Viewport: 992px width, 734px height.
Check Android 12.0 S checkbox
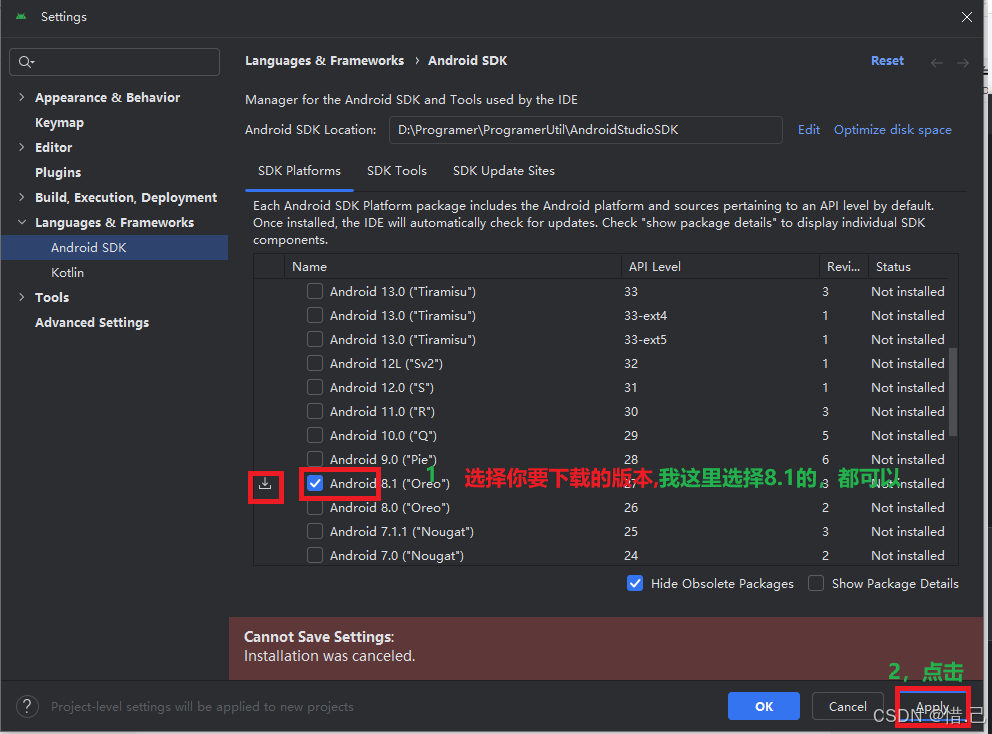point(314,387)
